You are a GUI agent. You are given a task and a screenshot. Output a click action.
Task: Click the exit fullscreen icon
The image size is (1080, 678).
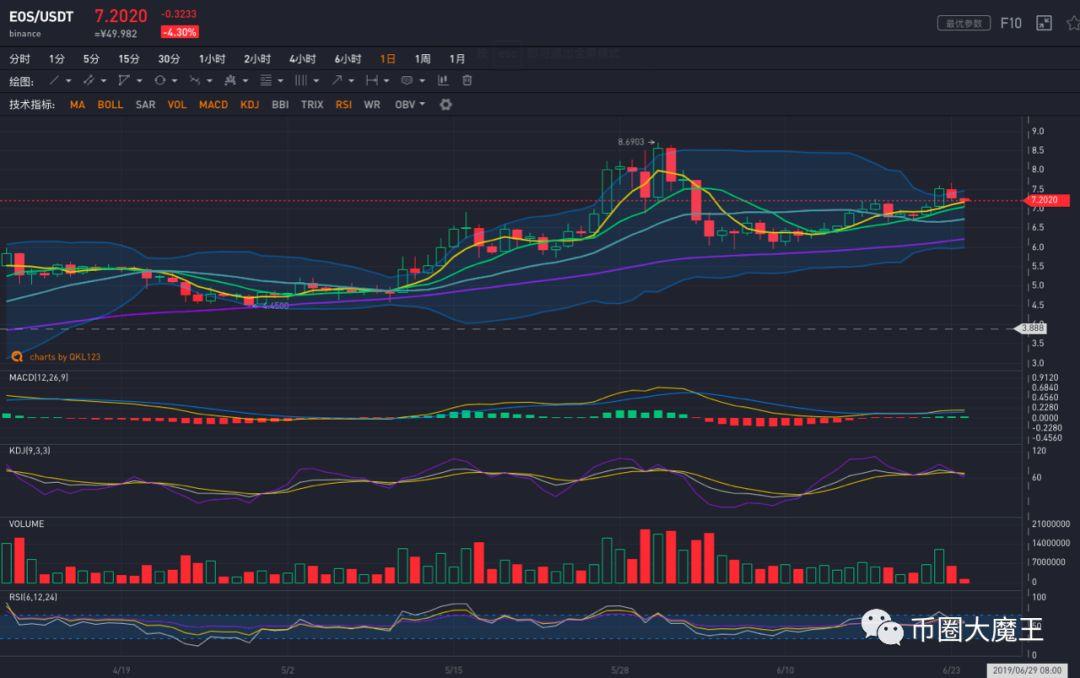coord(1044,23)
